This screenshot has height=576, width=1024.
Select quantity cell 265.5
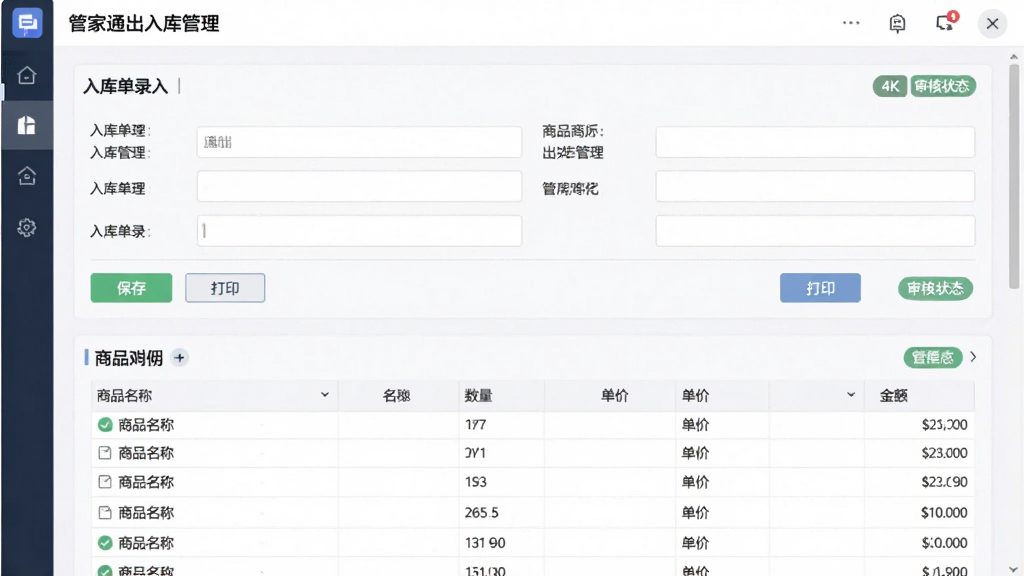coord(482,513)
